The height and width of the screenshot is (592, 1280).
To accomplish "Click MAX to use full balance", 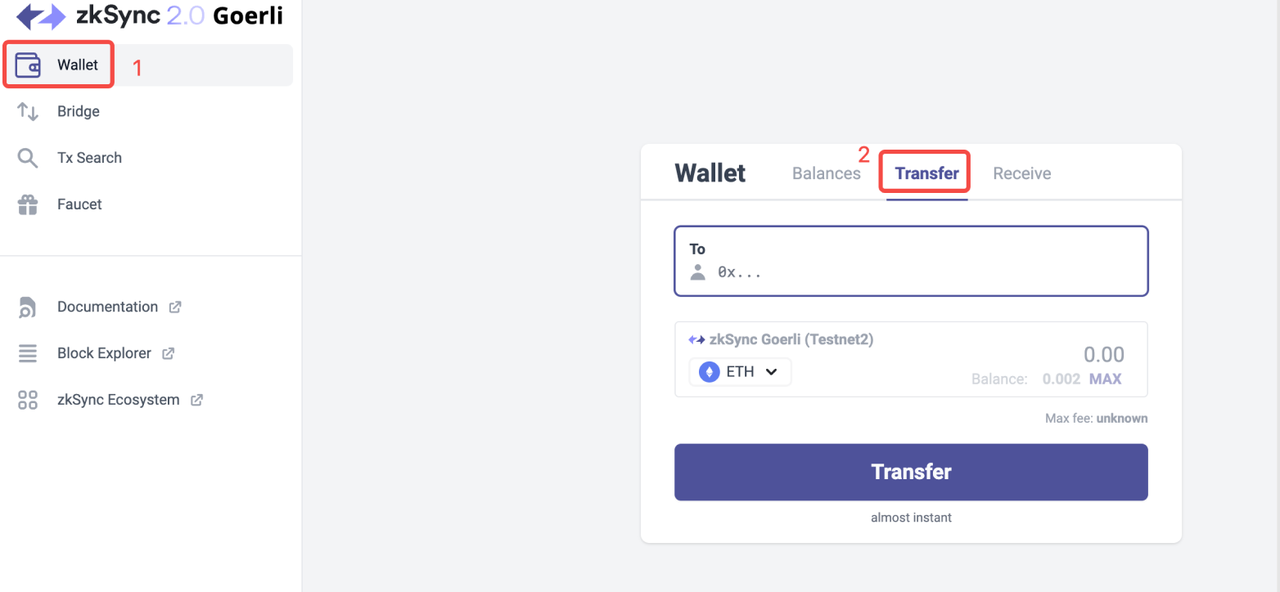I will (x=1105, y=379).
